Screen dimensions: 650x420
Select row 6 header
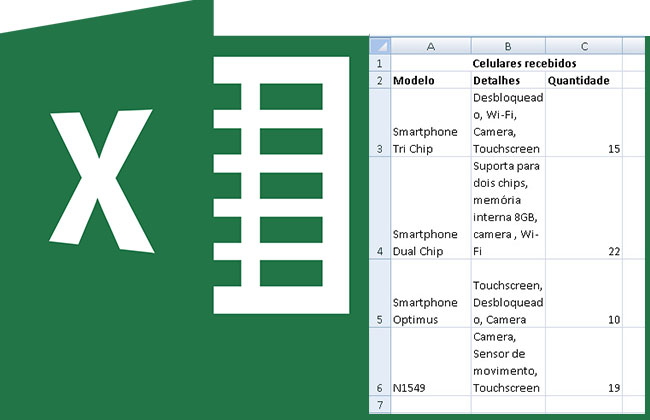coord(380,362)
